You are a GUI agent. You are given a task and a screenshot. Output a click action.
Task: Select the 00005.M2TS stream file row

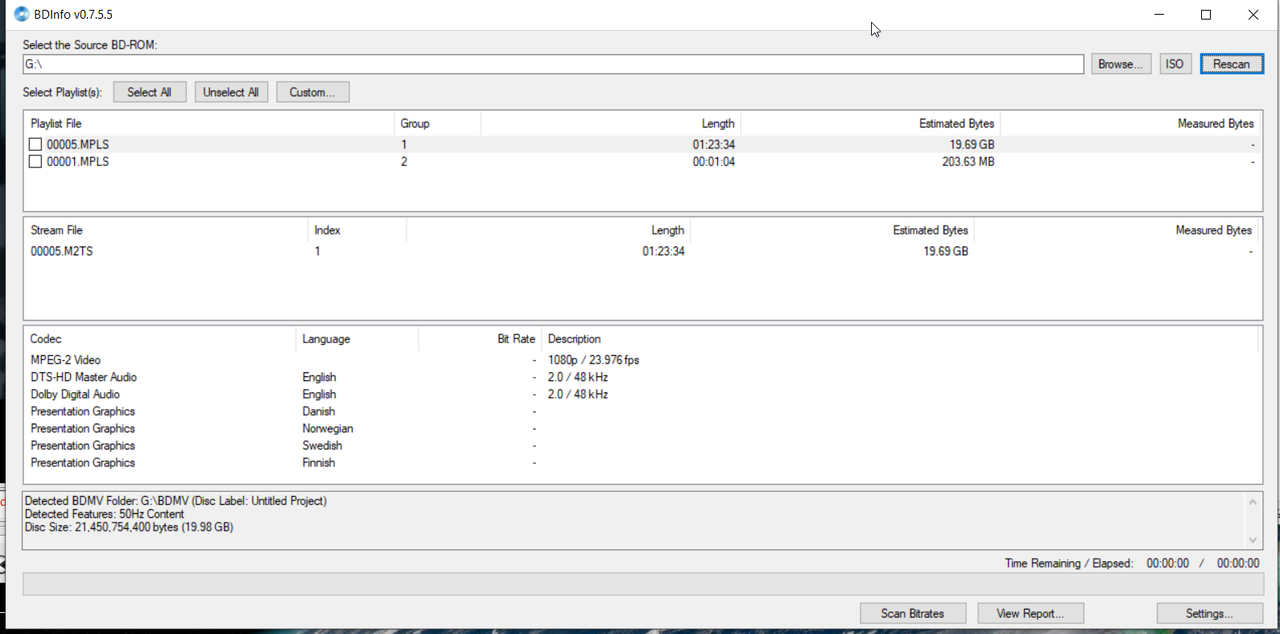[x=640, y=252]
